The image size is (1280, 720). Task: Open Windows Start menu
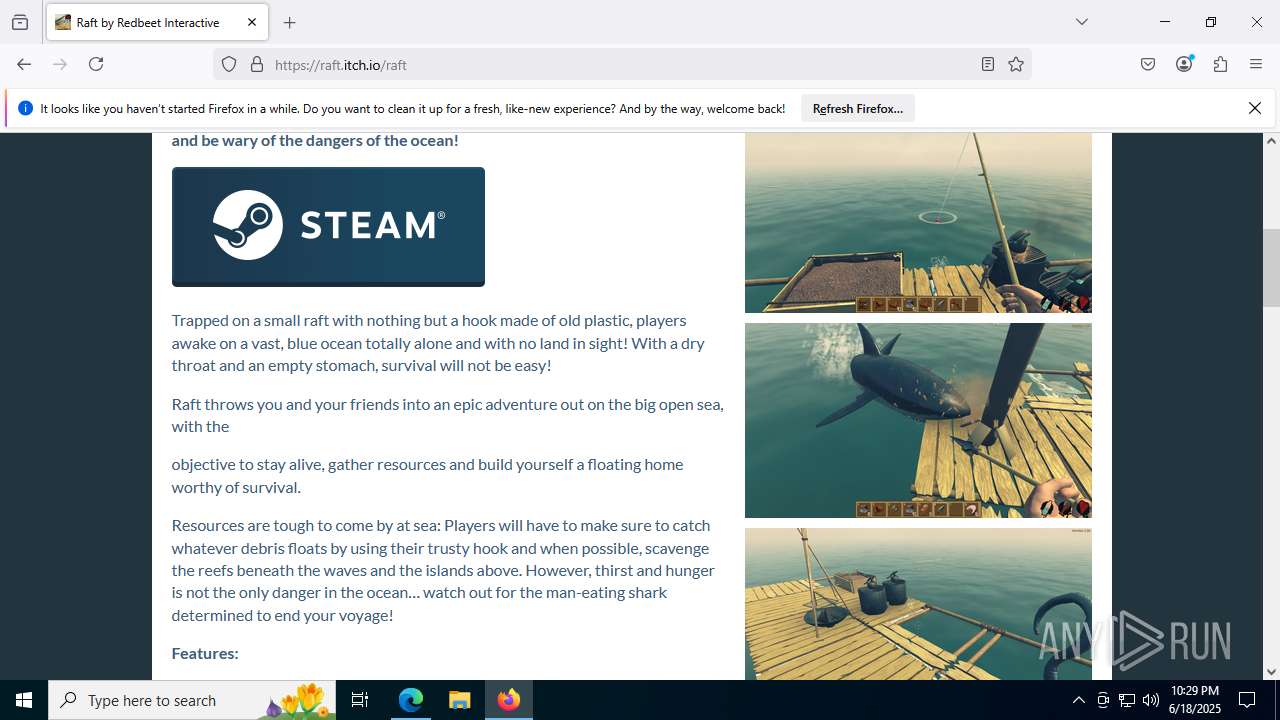(24, 700)
